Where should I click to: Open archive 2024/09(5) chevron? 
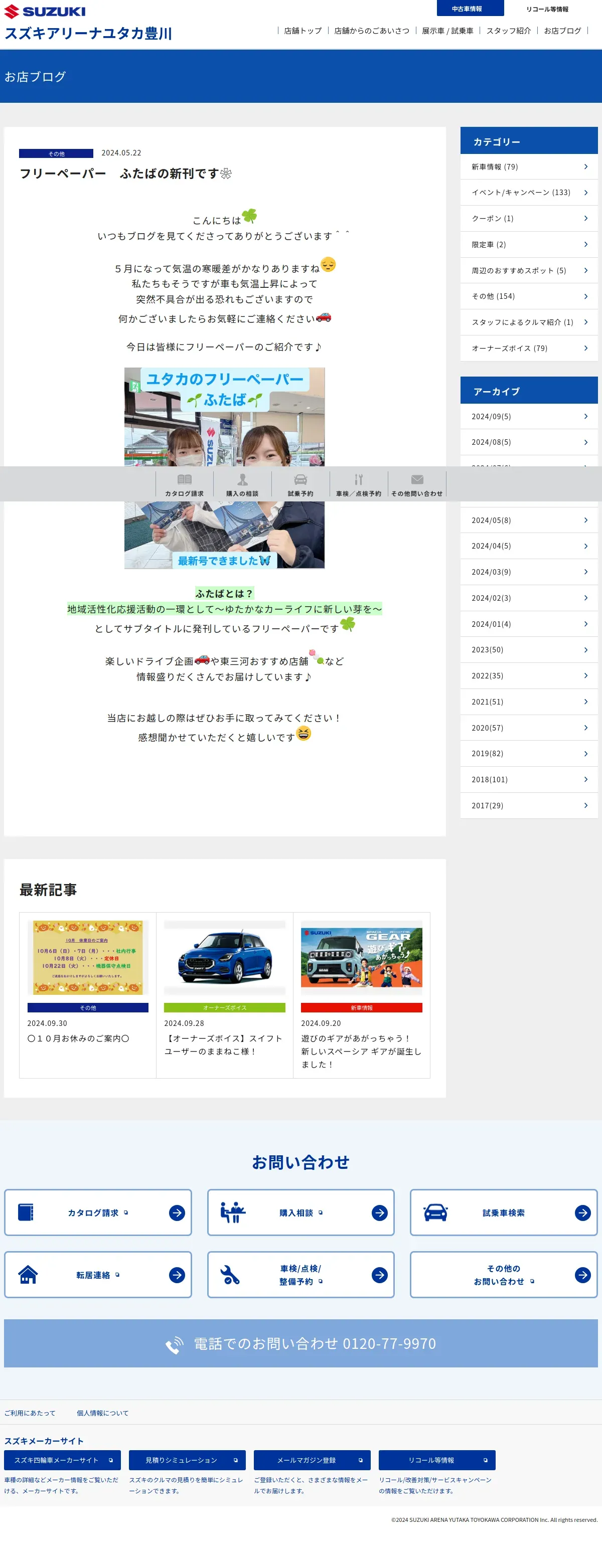[x=585, y=416]
